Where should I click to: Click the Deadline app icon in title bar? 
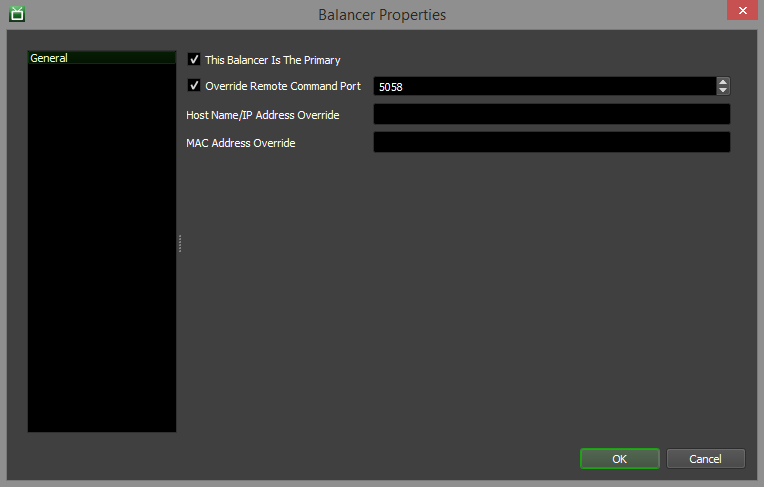(x=16, y=14)
